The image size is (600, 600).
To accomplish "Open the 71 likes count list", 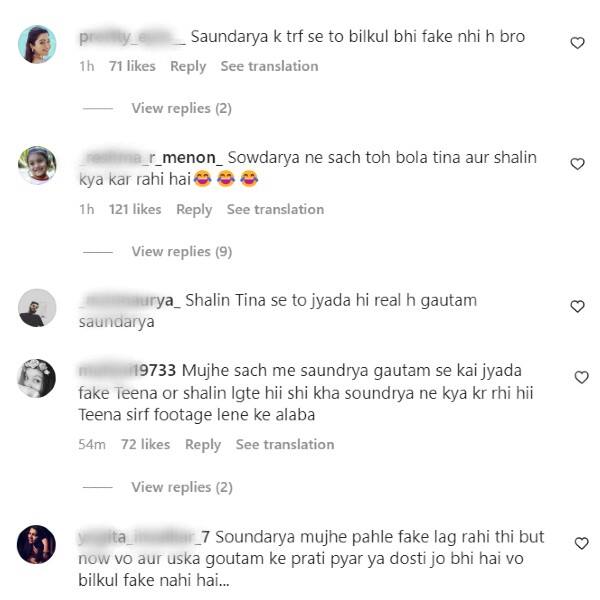I will click(132, 66).
